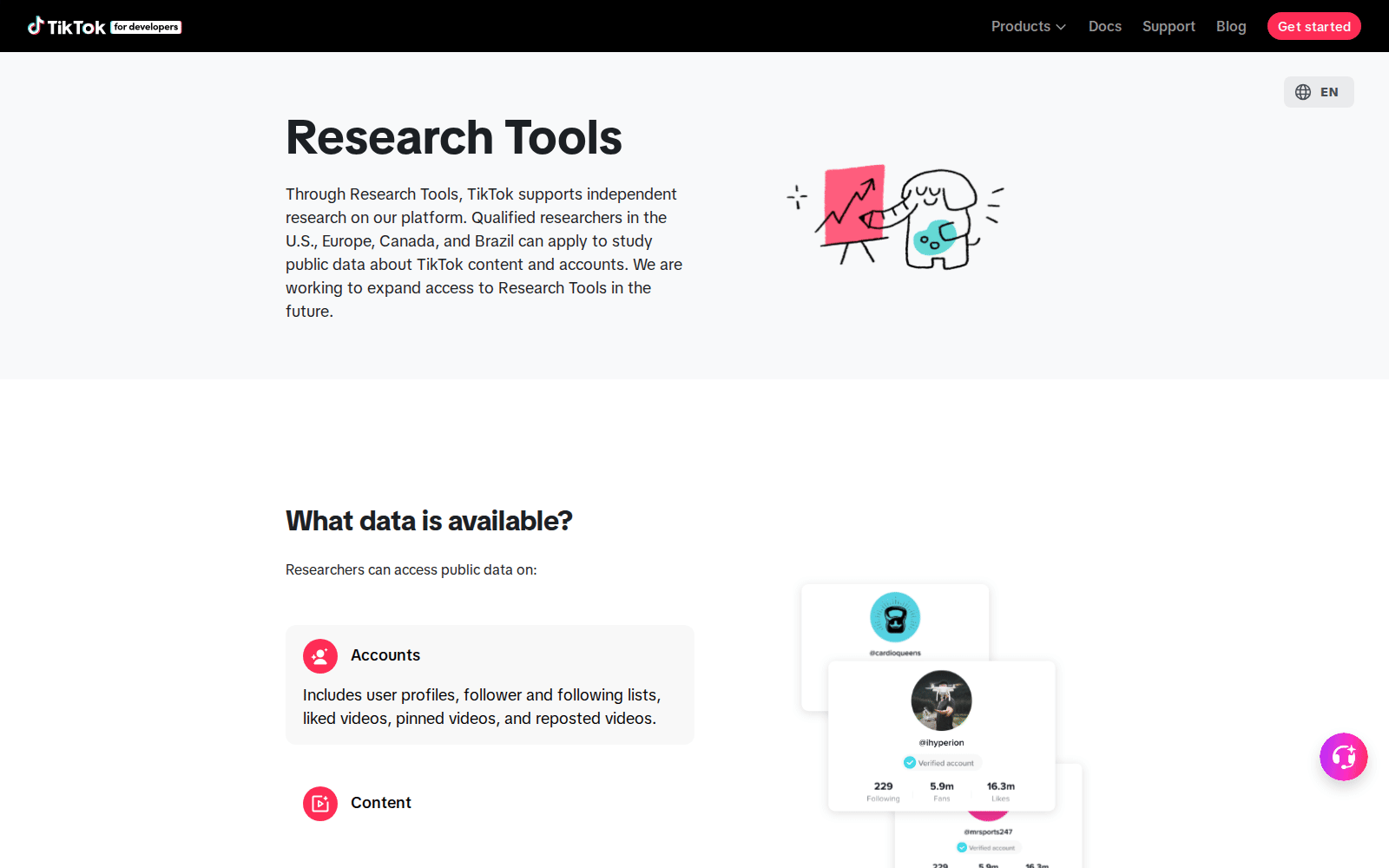Click the 16.3m Likes stat on @ihyperion card
Viewport: 1389px width, 868px height.
(x=1001, y=792)
